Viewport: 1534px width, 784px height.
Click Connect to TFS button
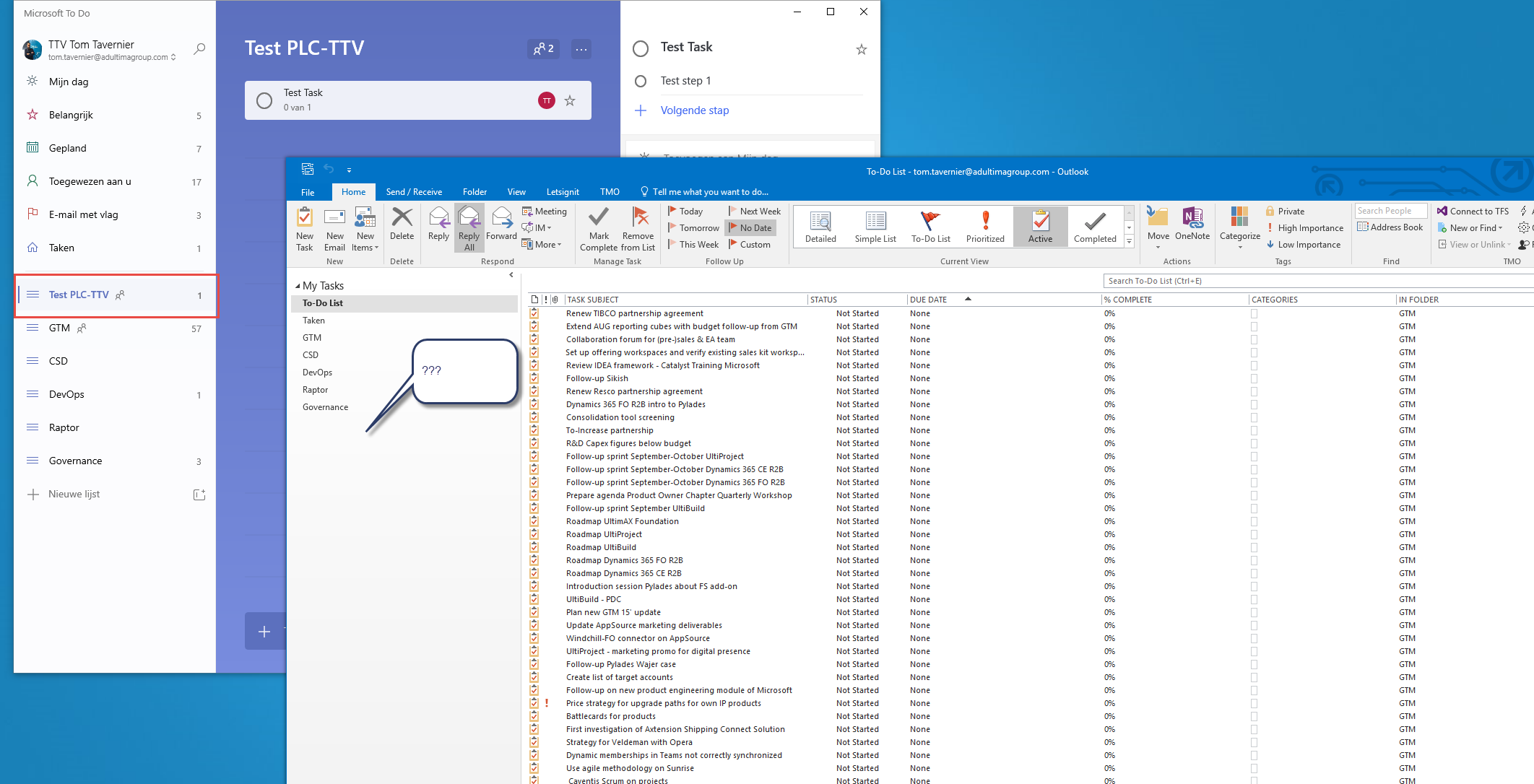[1473, 212]
